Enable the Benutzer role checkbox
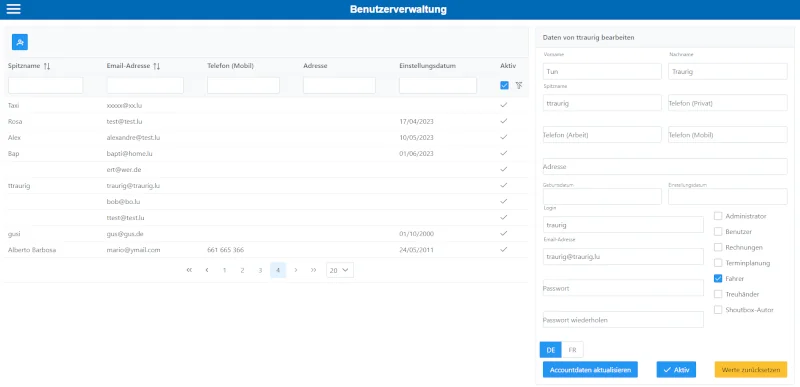This screenshot has width=800, height=387. point(718,231)
